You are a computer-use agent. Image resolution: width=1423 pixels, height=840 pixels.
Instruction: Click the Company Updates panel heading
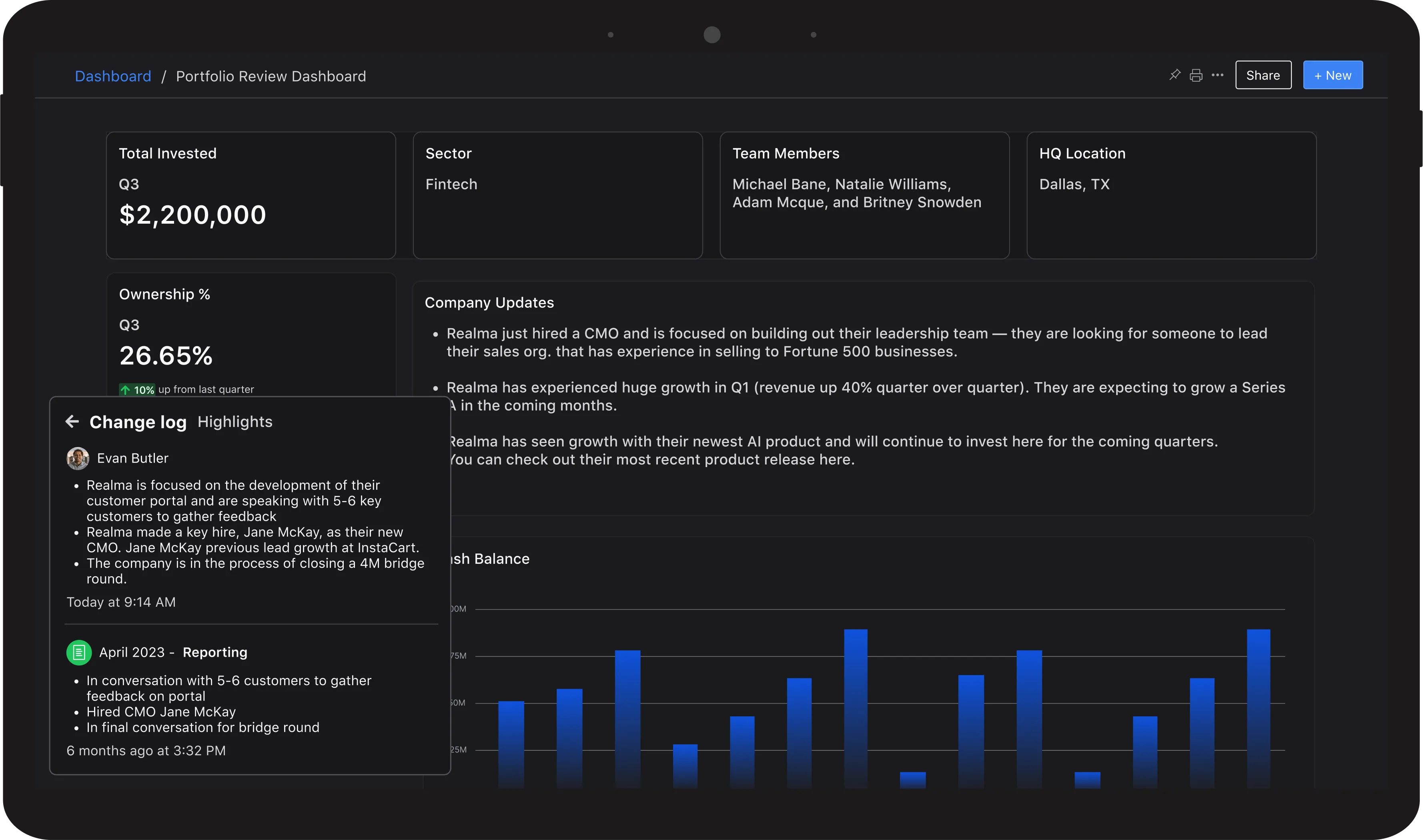[x=489, y=303]
